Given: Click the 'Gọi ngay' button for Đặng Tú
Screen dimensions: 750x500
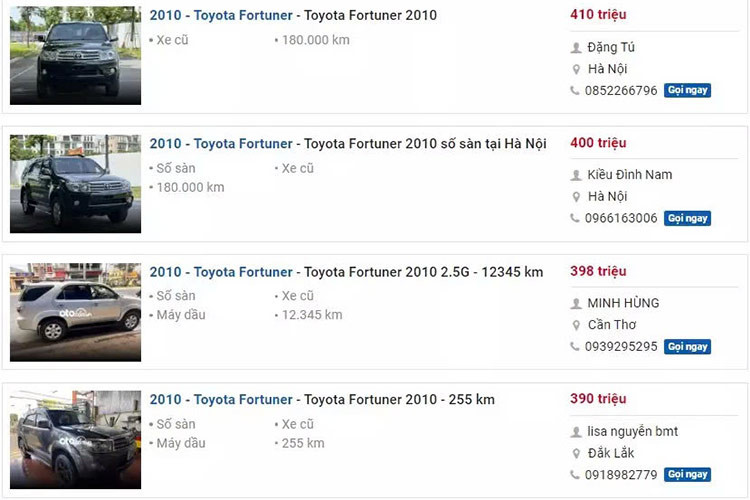Looking at the screenshot, I should (x=687, y=90).
